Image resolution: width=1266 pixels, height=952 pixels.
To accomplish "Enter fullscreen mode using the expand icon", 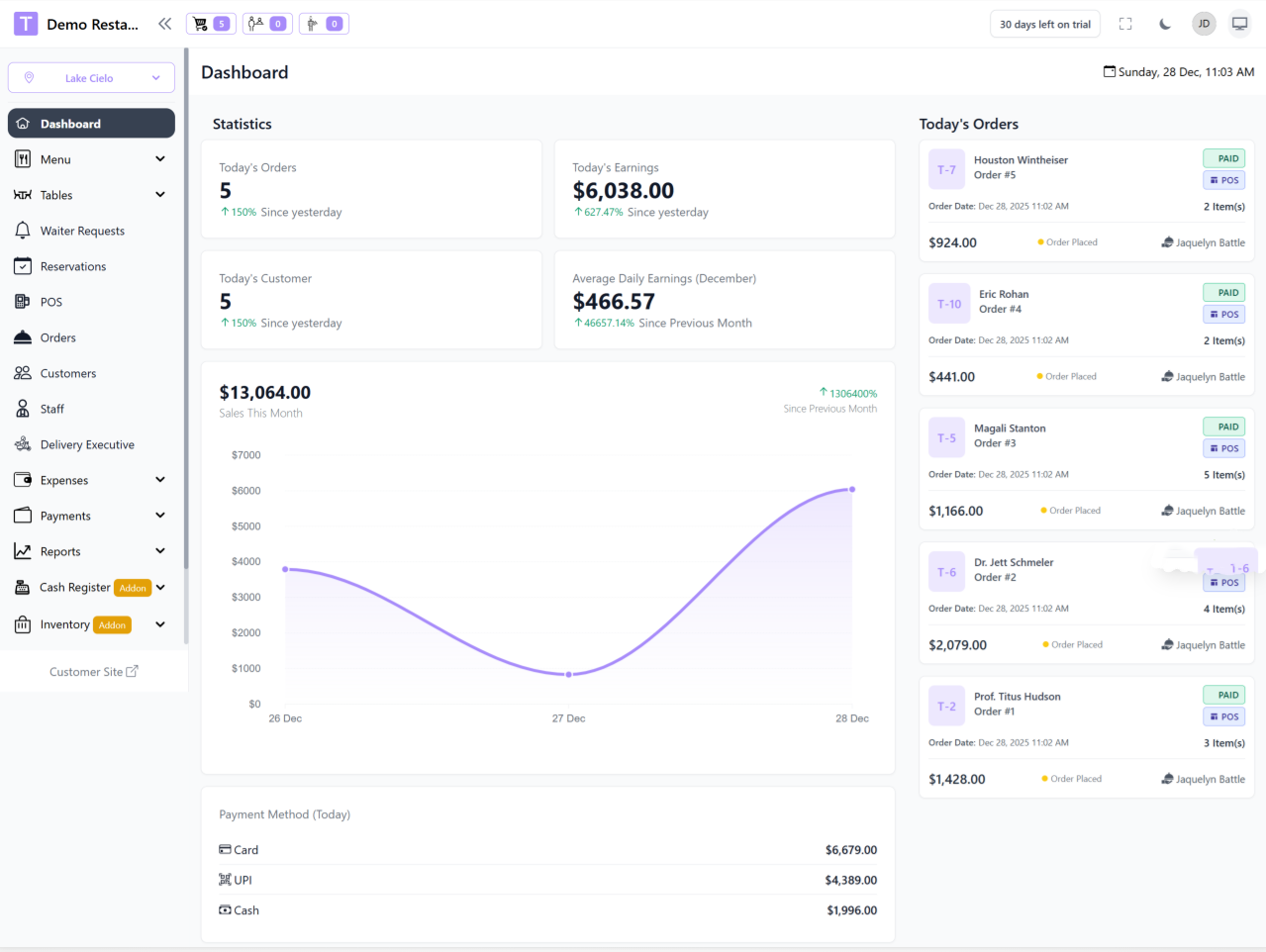I will (1125, 24).
